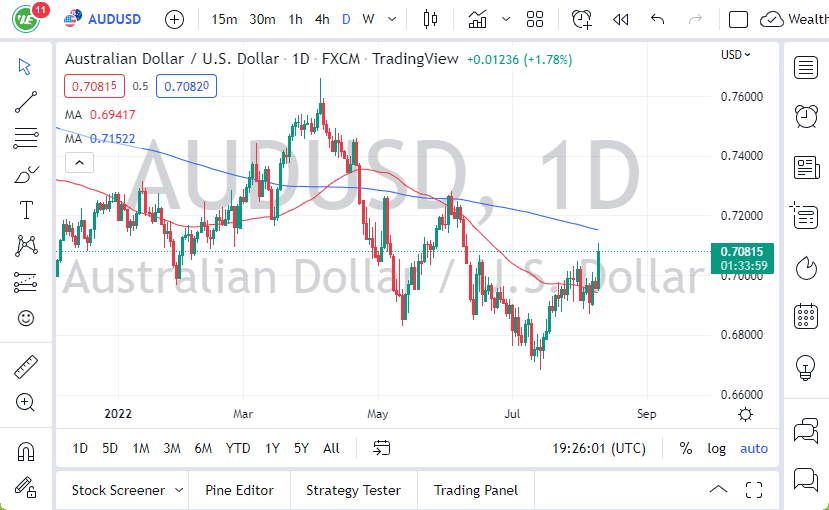
Task: Click the AUDUSD symbol search field
Action: pyautogui.click(x=114, y=19)
